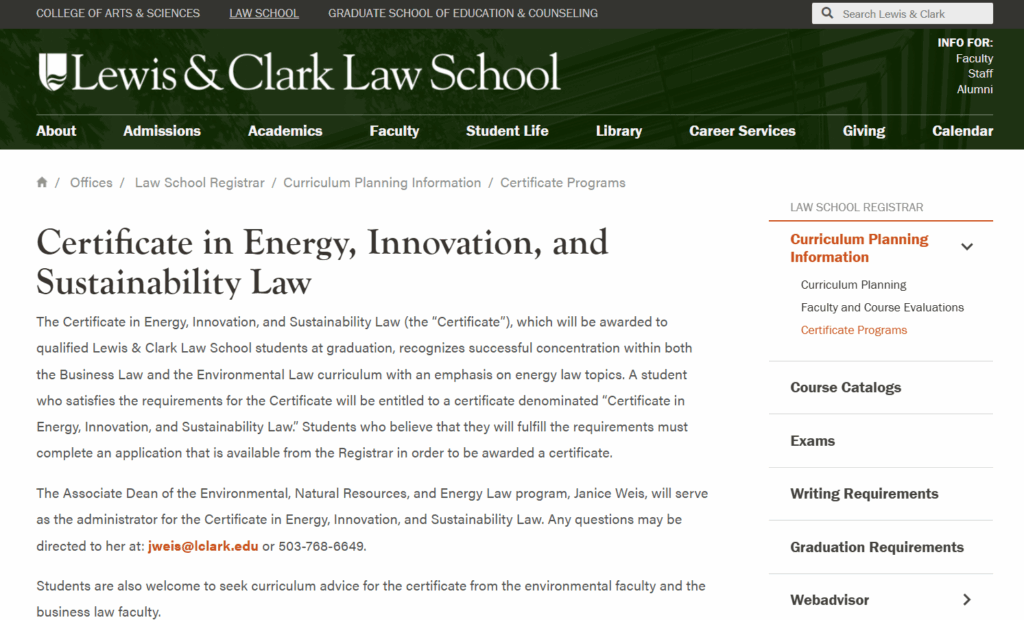Open Webadvisor sidebar item
1024x620 pixels.
[829, 600]
